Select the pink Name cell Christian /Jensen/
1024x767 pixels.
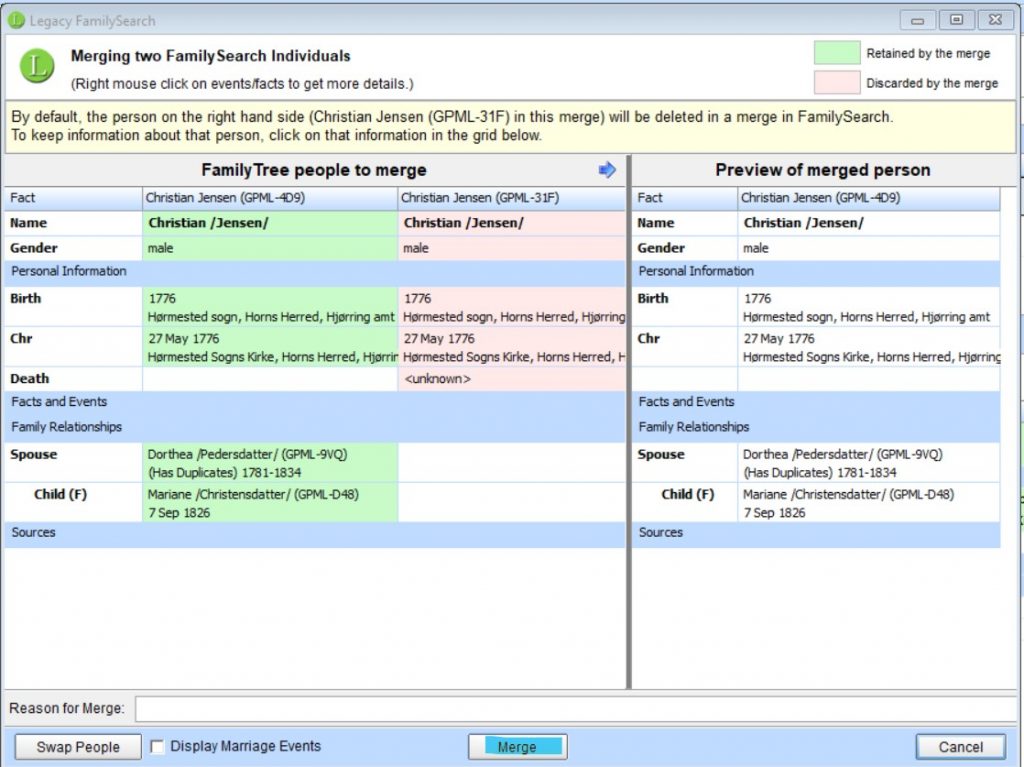(x=511, y=223)
